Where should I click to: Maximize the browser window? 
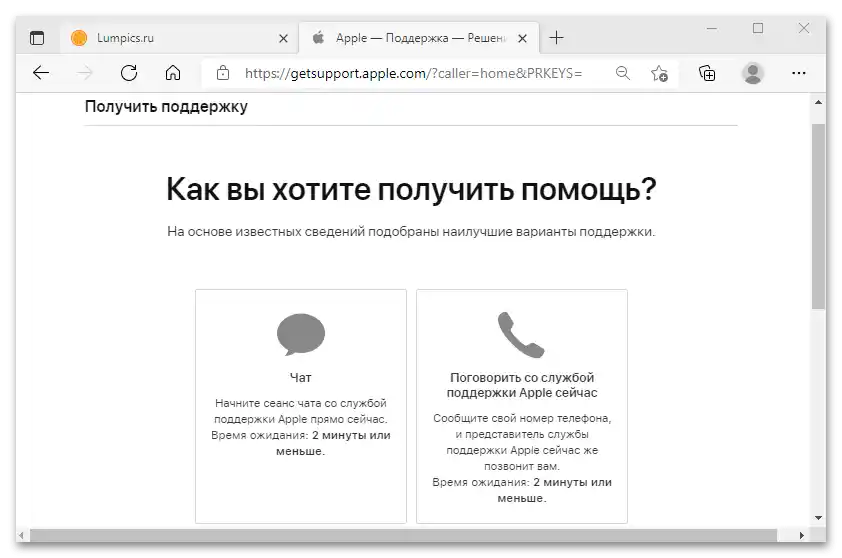758,28
